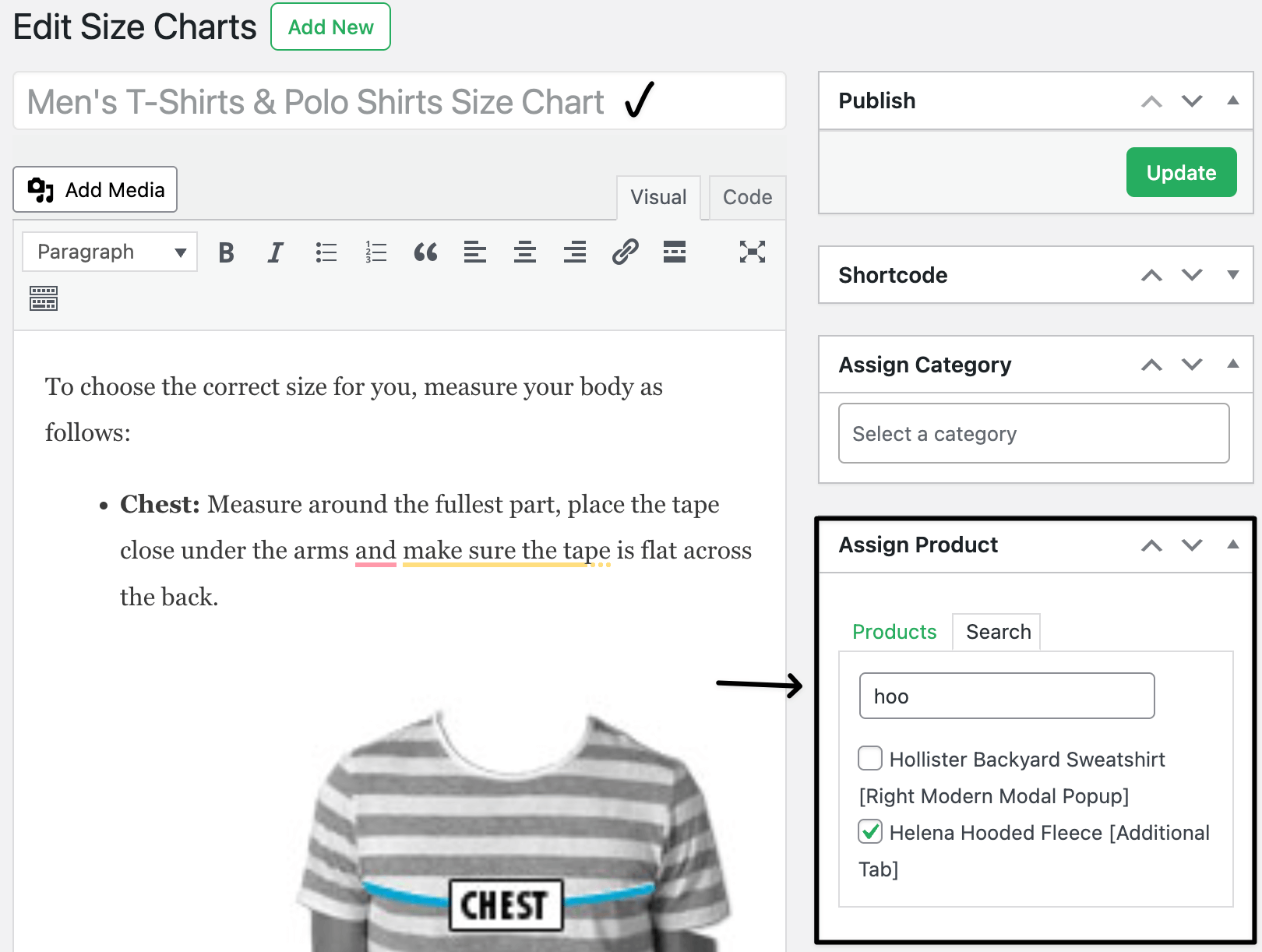Image resolution: width=1262 pixels, height=952 pixels.
Task: Click the Update button to publish
Action: click(1181, 172)
